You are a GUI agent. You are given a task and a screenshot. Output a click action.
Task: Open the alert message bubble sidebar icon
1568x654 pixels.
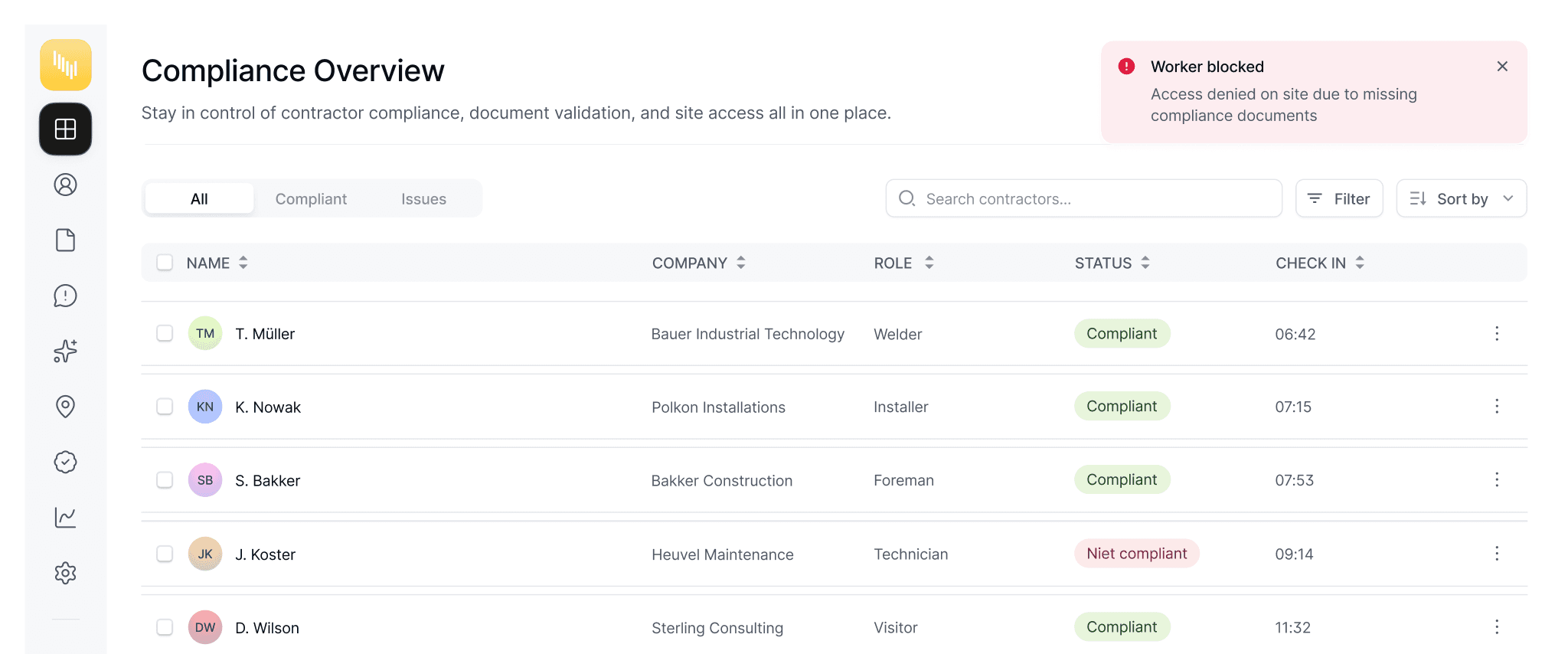(x=66, y=296)
